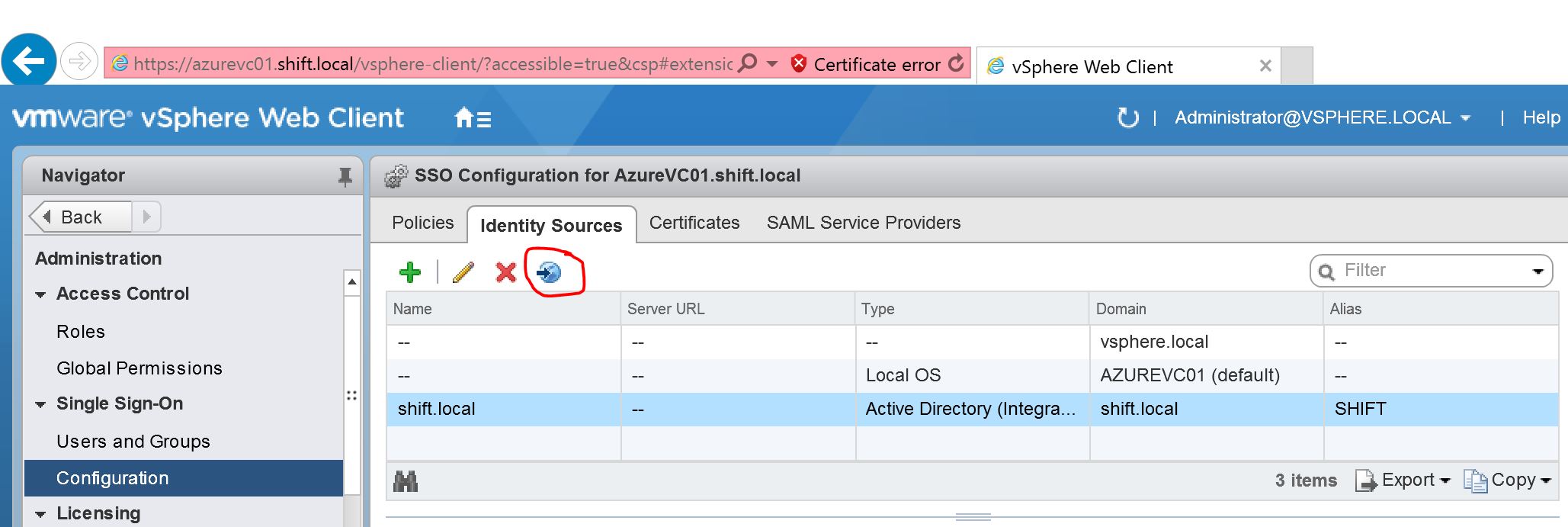Go back with browser back arrow
The height and width of the screenshot is (527, 1568).
tap(29, 61)
